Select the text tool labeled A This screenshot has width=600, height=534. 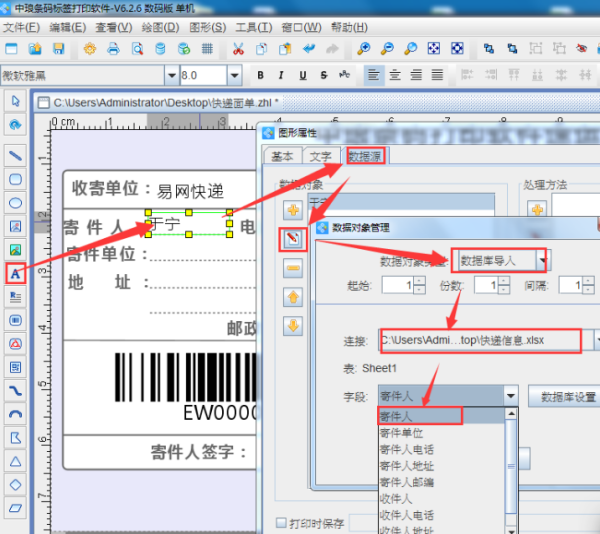coord(15,272)
